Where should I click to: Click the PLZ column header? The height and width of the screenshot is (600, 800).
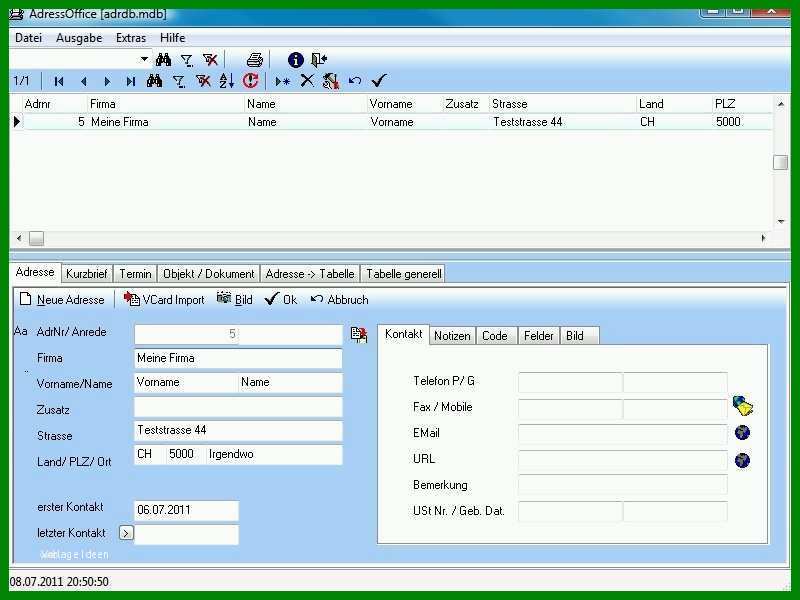point(741,104)
